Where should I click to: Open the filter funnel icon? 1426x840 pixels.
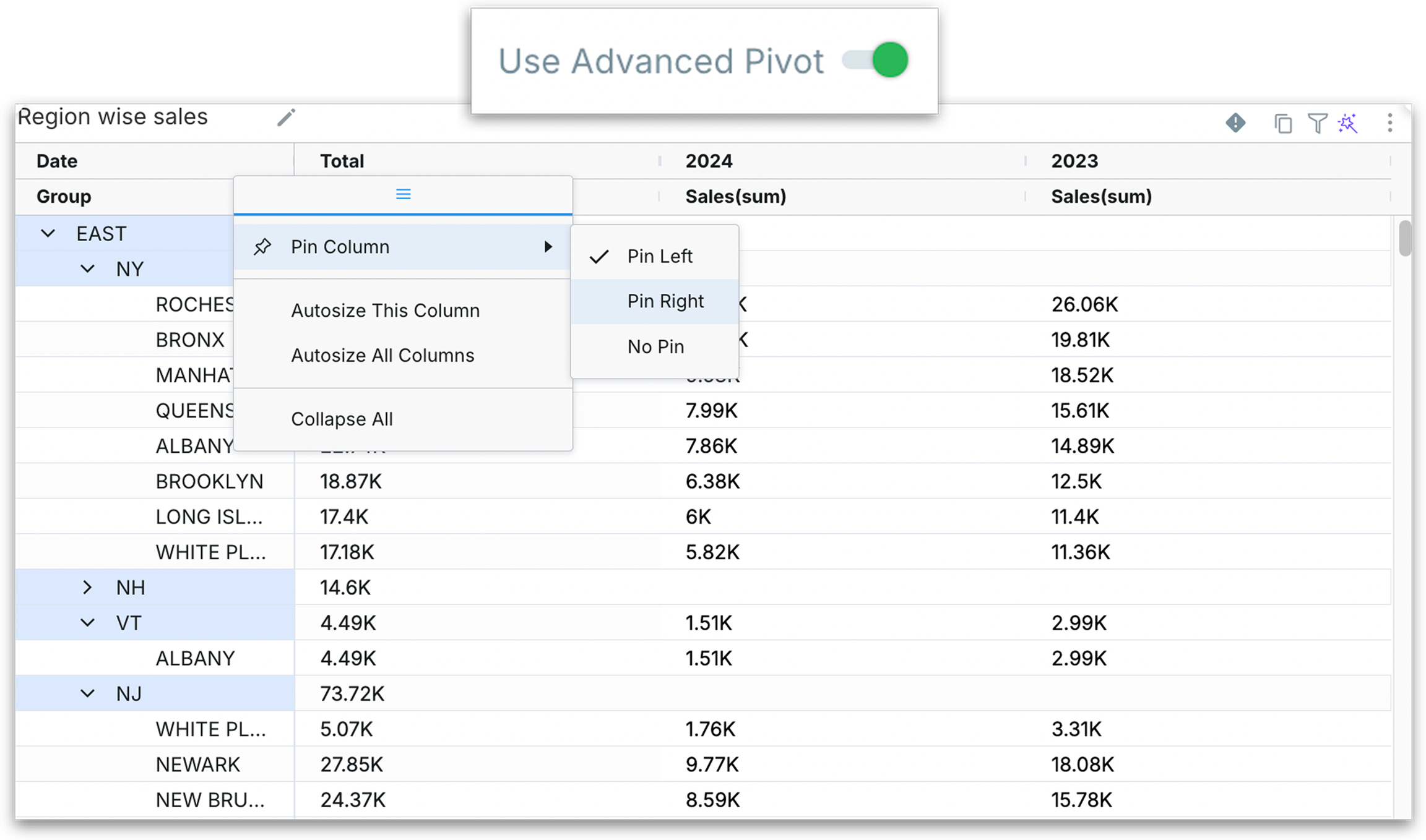click(1316, 123)
